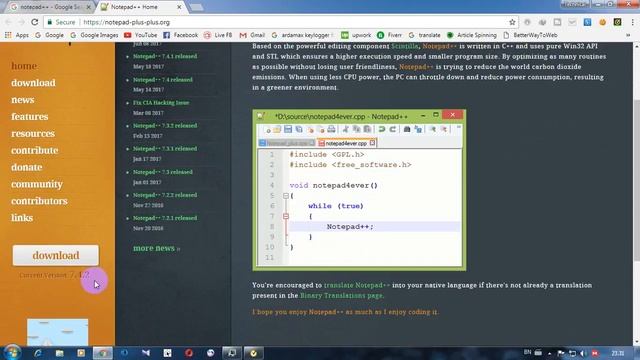640x360 pixels.
Task: Open the Gmail bookmark
Action: point(252,35)
